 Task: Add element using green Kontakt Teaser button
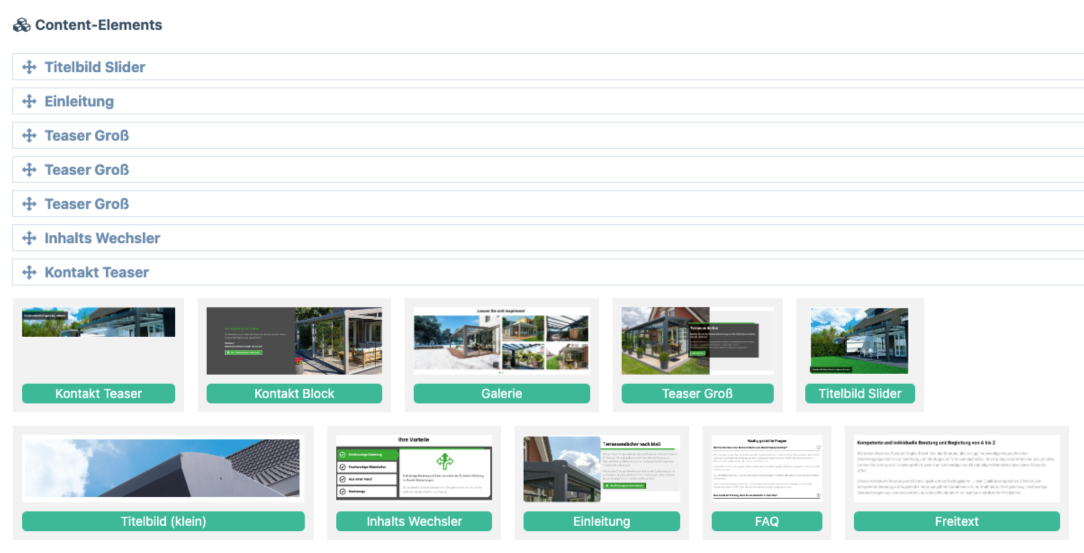(x=98, y=393)
